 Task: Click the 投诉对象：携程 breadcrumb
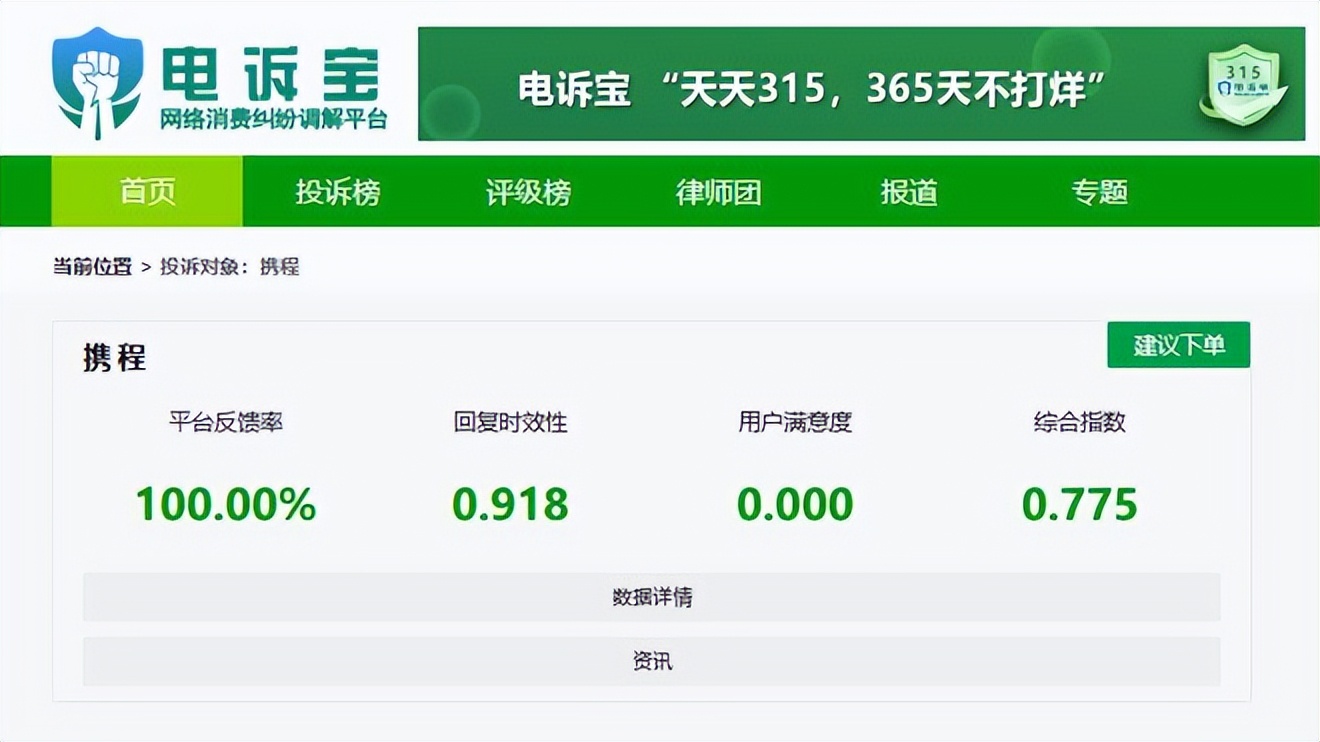tap(230, 267)
